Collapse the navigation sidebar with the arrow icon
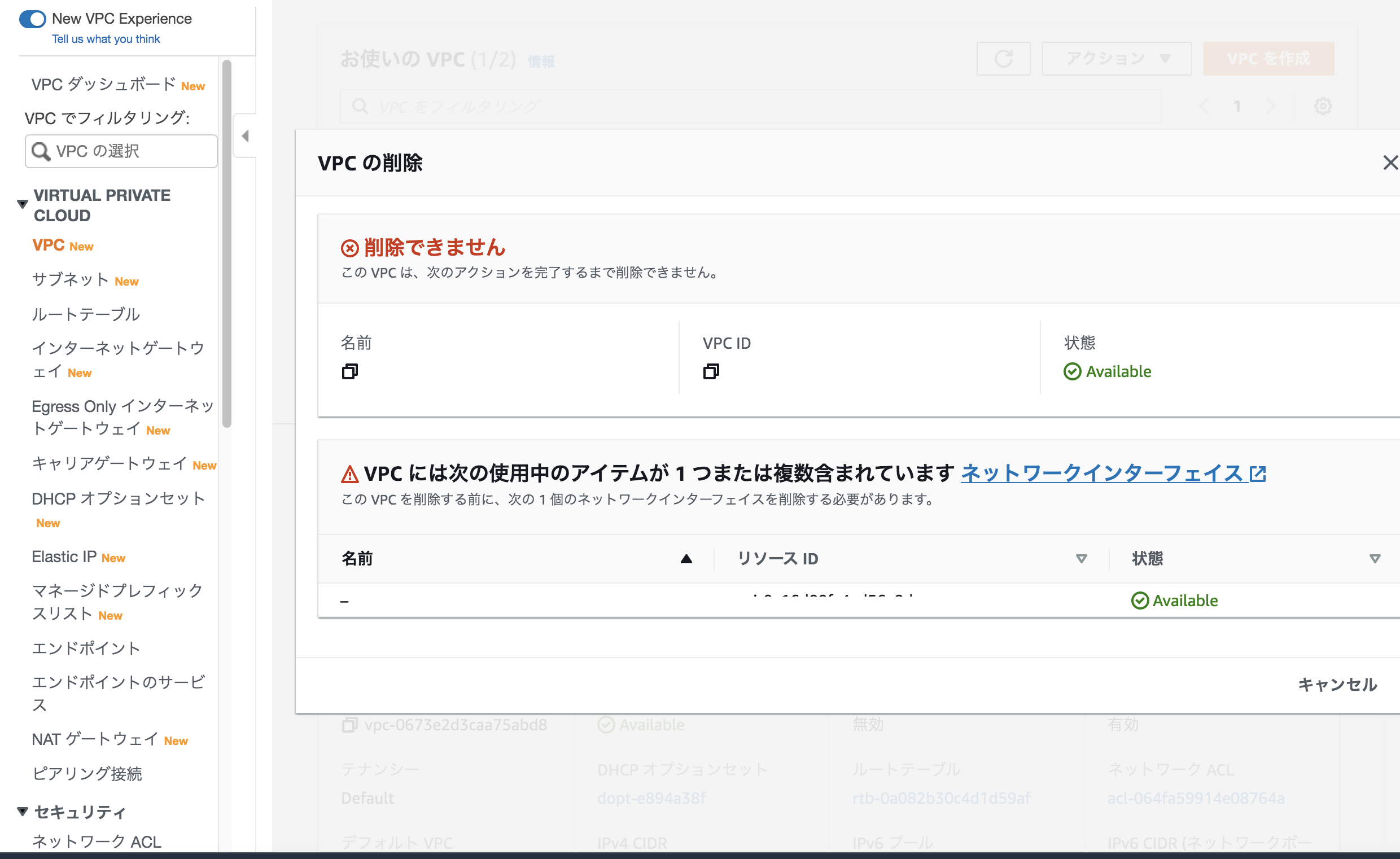Image resolution: width=1400 pixels, height=859 pixels. tap(244, 136)
